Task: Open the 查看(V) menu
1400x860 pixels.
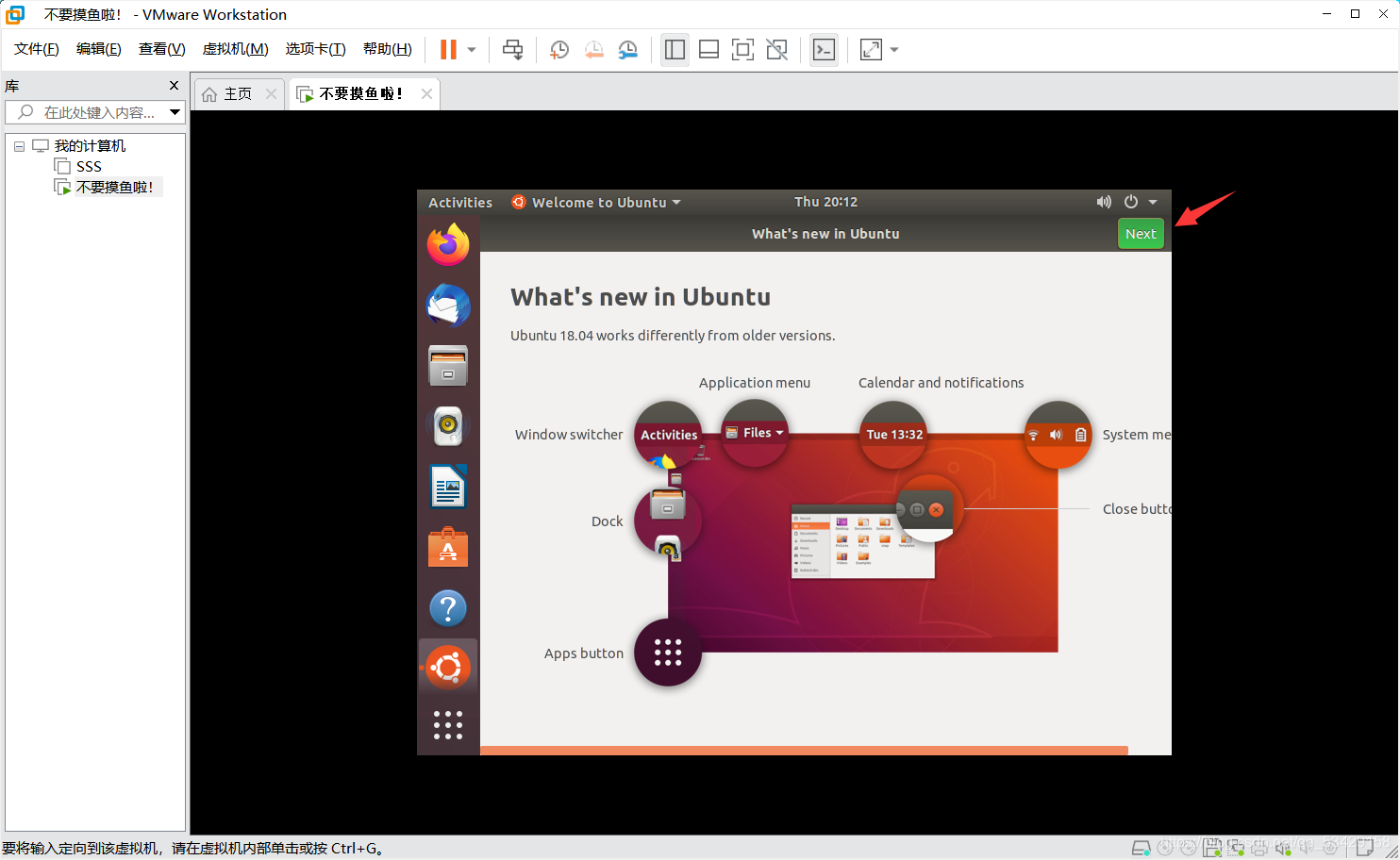Action: click(161, 49)
